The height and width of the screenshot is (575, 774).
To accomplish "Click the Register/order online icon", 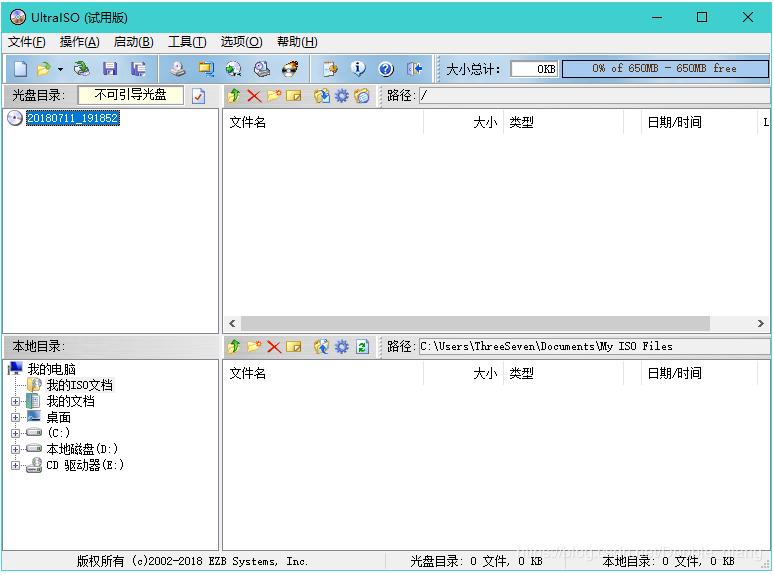I will click(x=330, y=69).
